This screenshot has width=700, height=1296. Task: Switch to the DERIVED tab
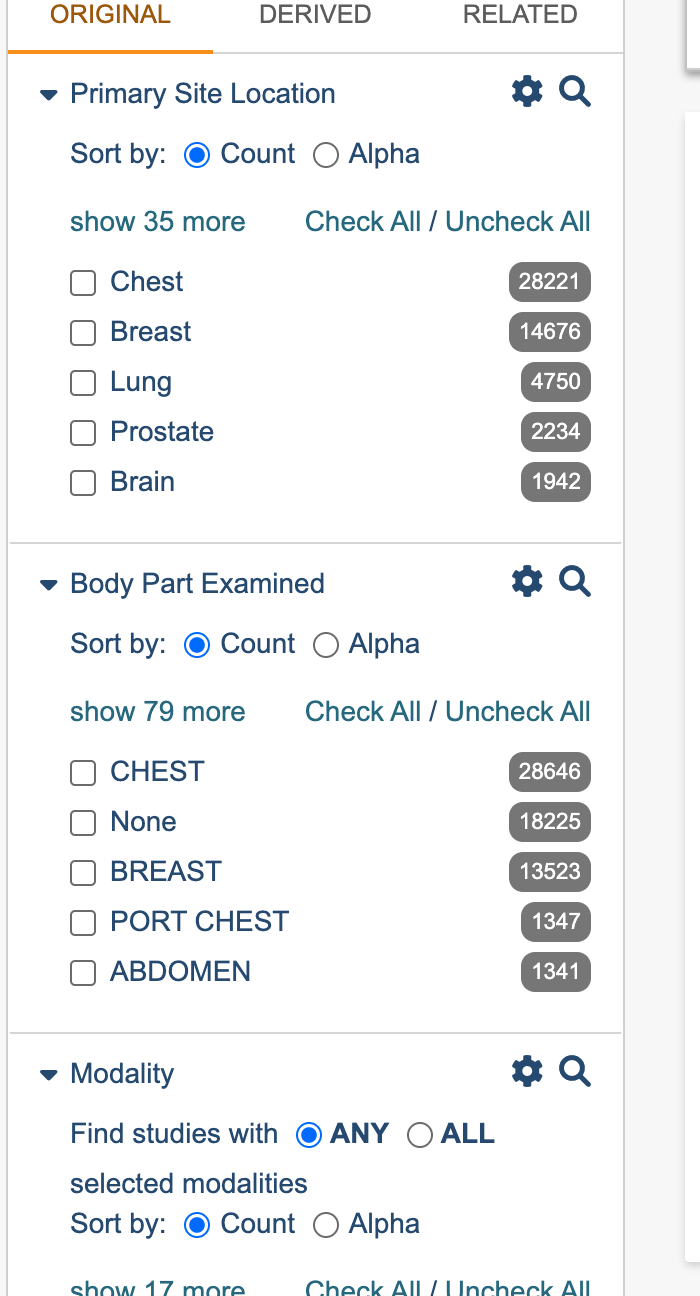pyautogui.click(x=315, y=15)
